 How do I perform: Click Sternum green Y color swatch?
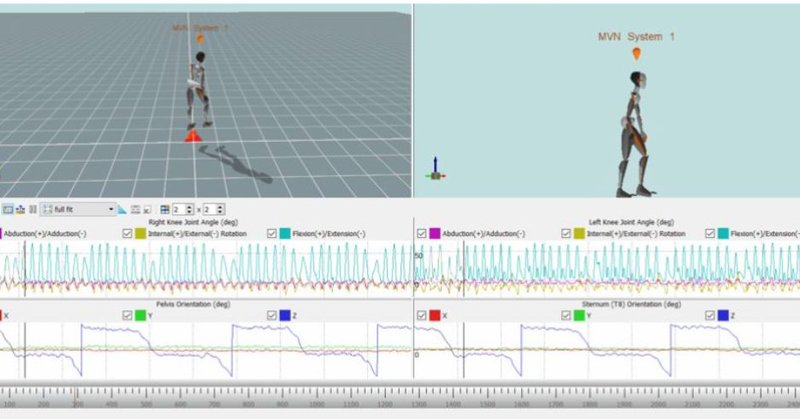(579, 315)
